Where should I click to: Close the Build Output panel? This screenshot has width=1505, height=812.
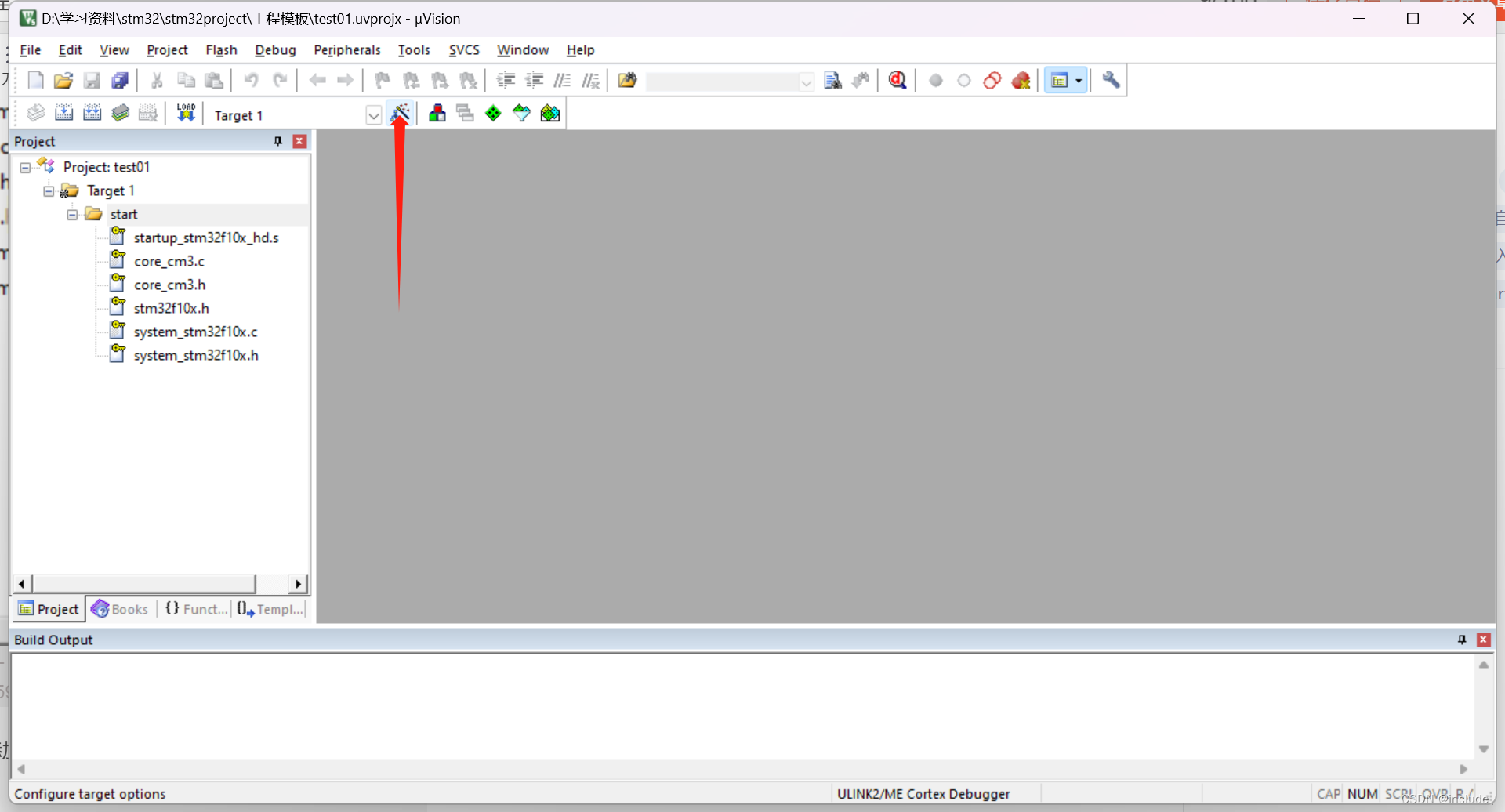pyautogui.click(x=1483, y=640)
